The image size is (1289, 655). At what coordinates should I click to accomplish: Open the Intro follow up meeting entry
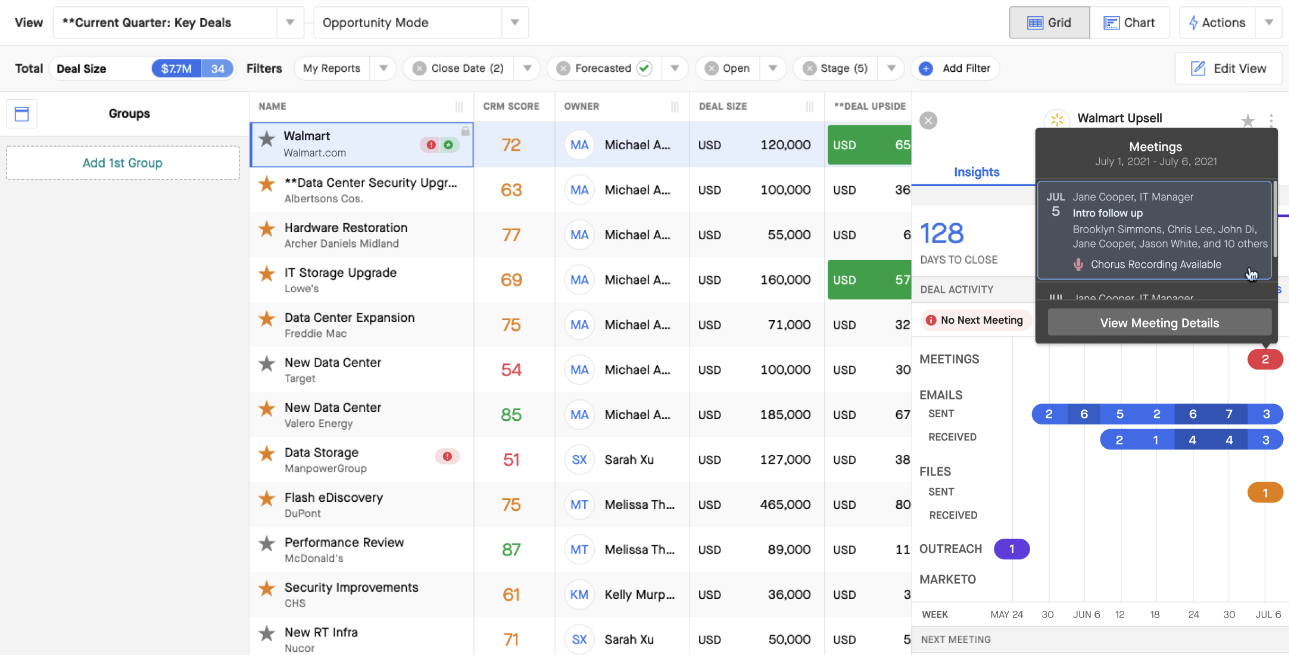[x=1154, y=230]
